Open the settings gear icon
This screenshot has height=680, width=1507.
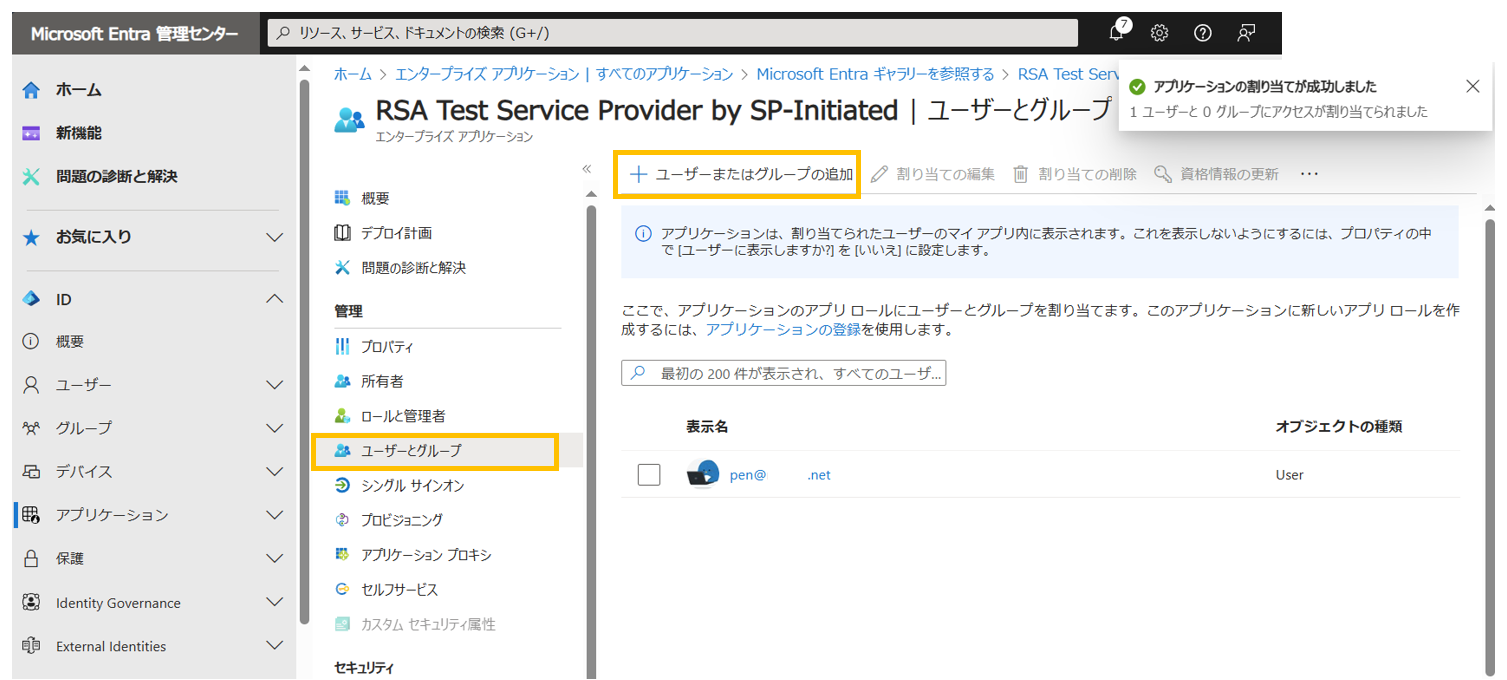(x=1159, y=33)
